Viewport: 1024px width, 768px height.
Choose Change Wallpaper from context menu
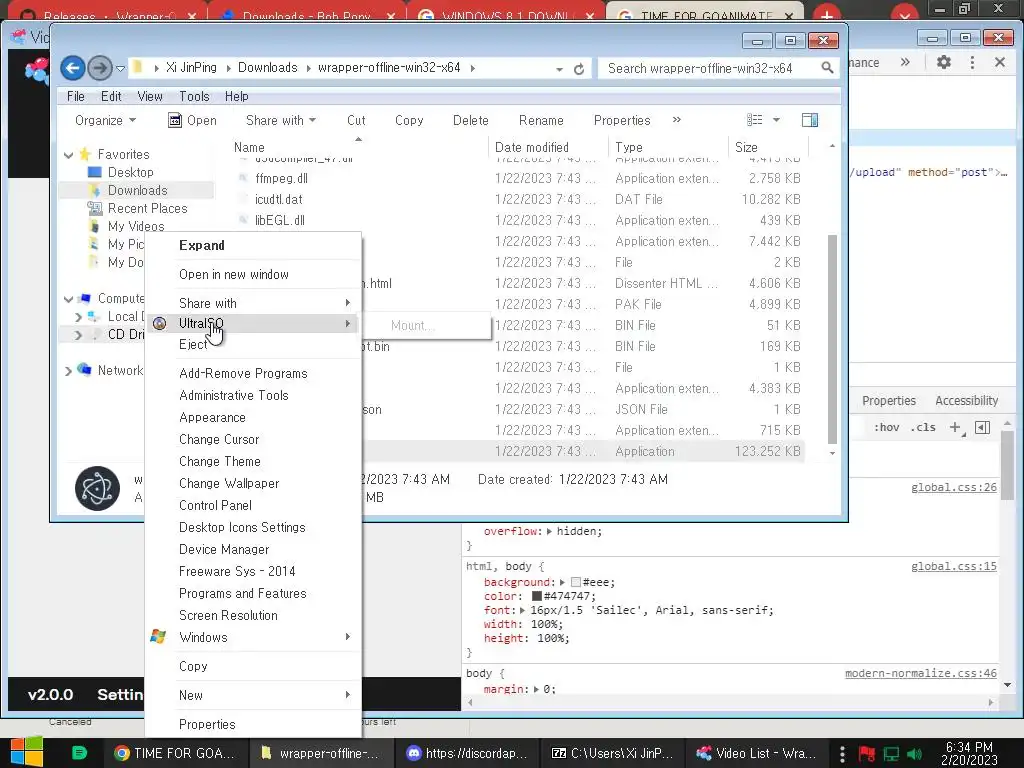tap(229, 483)
